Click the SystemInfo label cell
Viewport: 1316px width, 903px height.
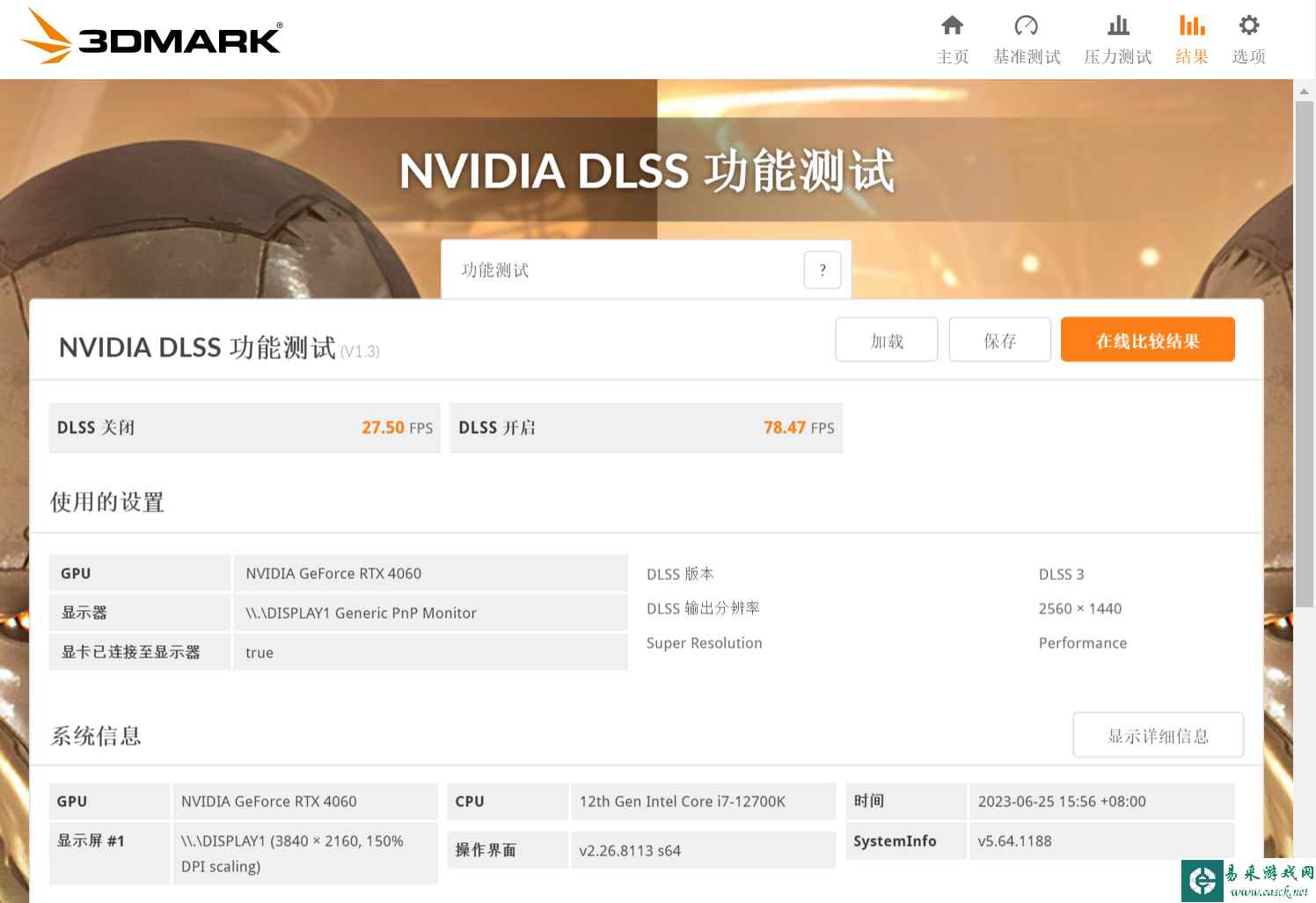(x=906, y=841)
